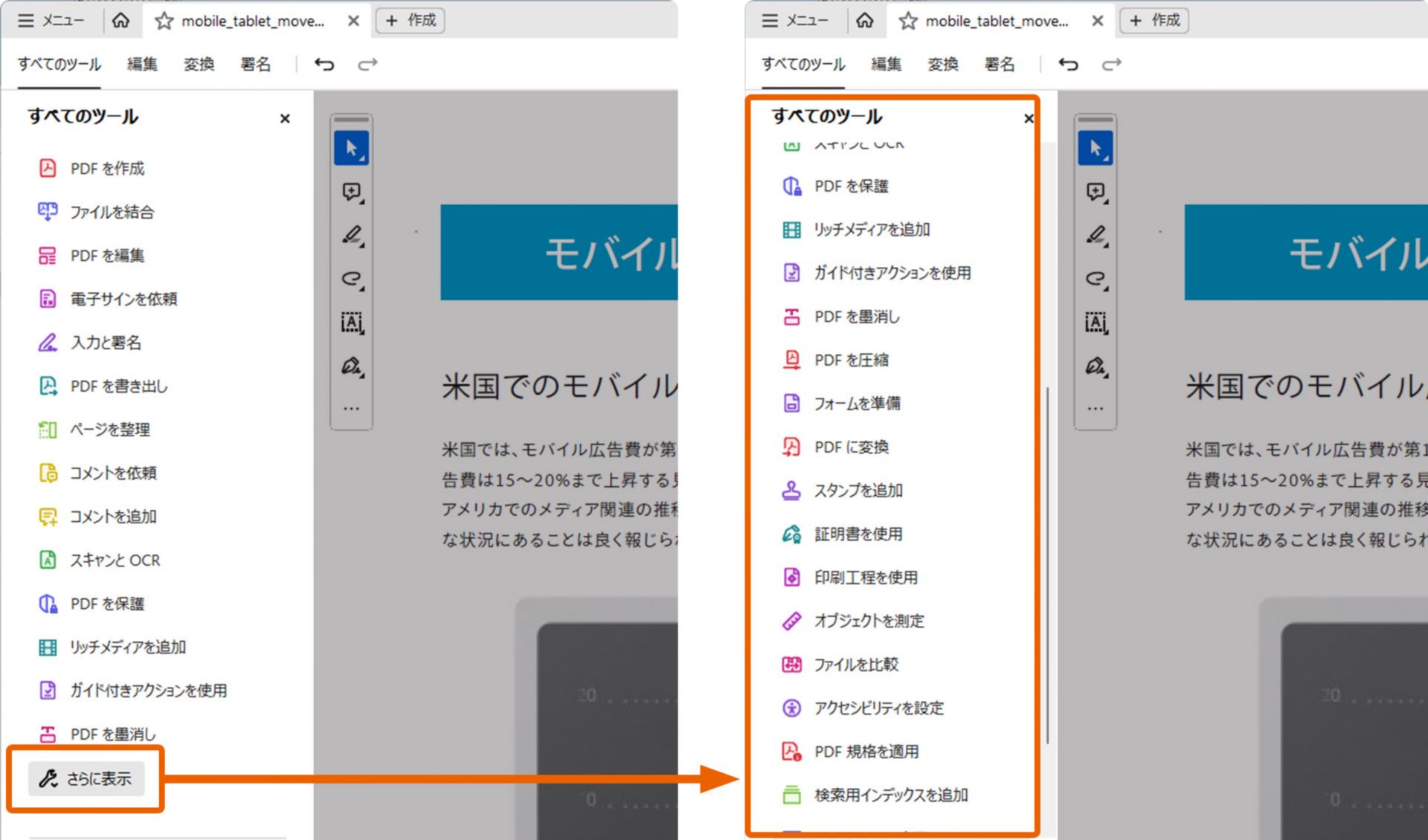This screenshot has height=840, width=1428.
Task: Select the text box tool in right quick toolbar
Action: (x=1095, y=323)
